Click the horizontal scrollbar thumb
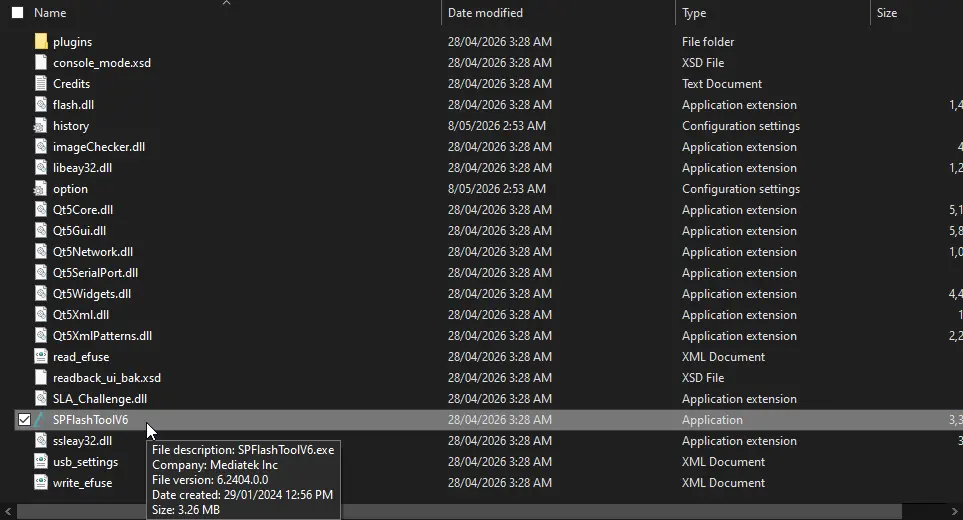 pyautogui.click(x=459, y=511)
